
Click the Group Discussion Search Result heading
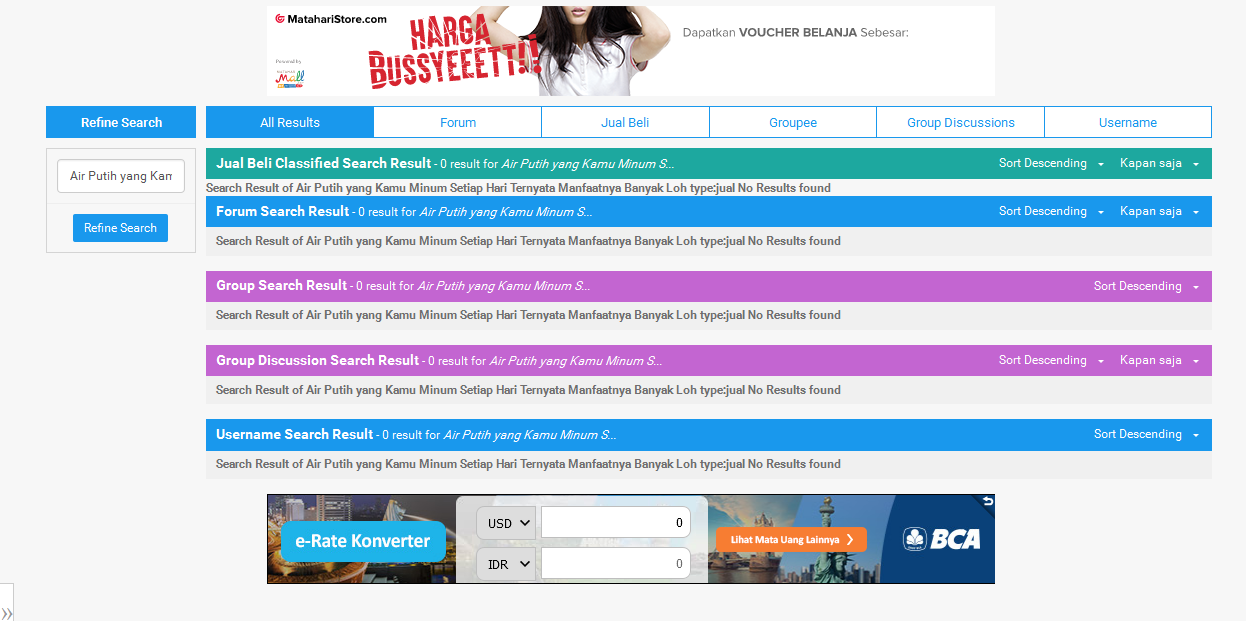click(x=318, y=360)
